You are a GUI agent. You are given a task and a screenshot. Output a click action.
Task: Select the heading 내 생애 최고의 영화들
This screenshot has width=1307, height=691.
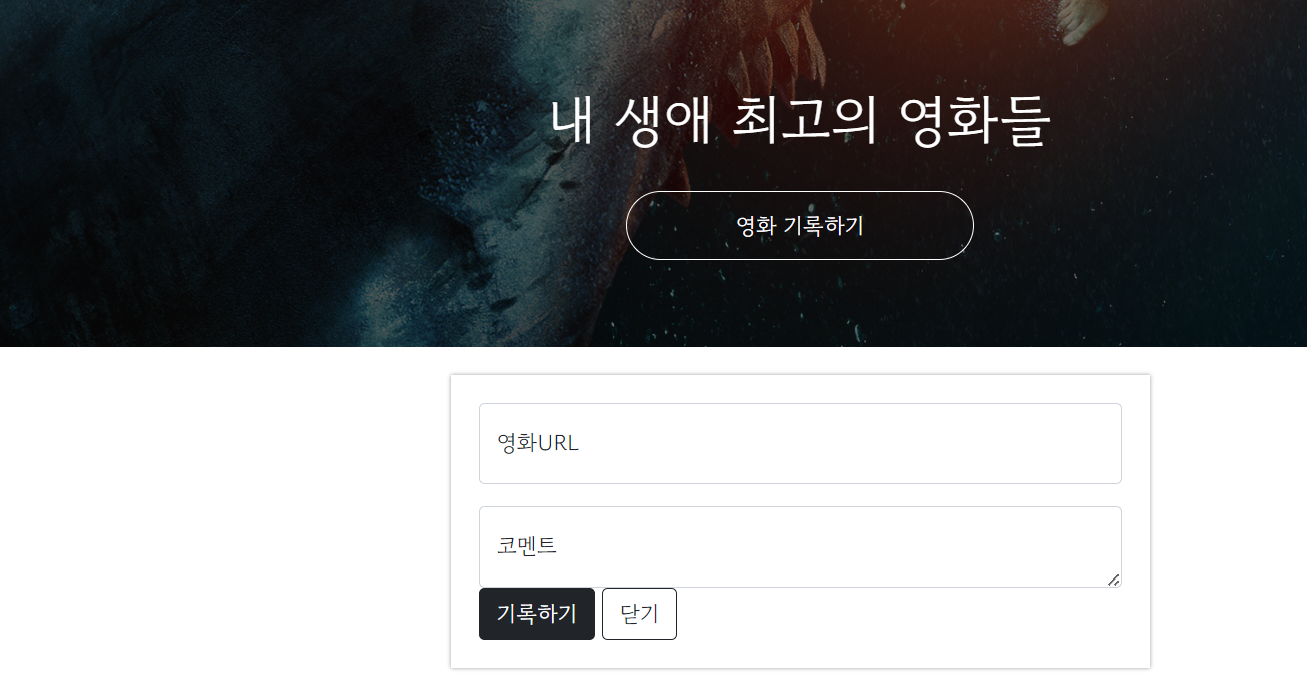click(x=800, y=121)
